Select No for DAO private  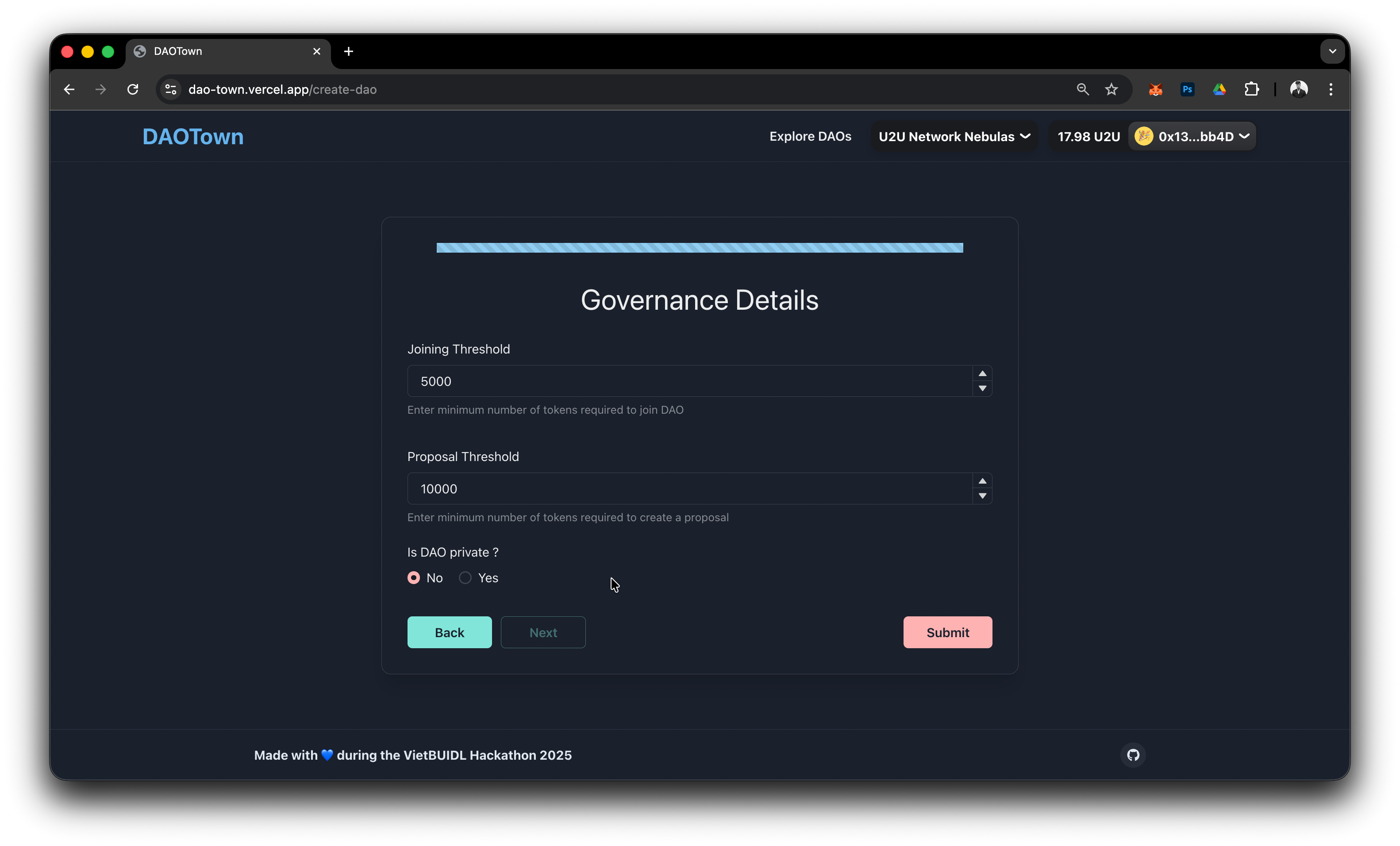point(414,578)
